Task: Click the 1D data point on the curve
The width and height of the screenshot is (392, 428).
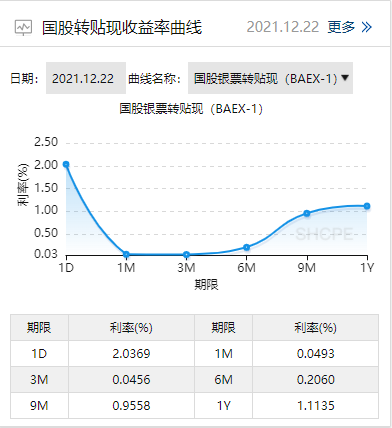Action: tap(66, 164)
